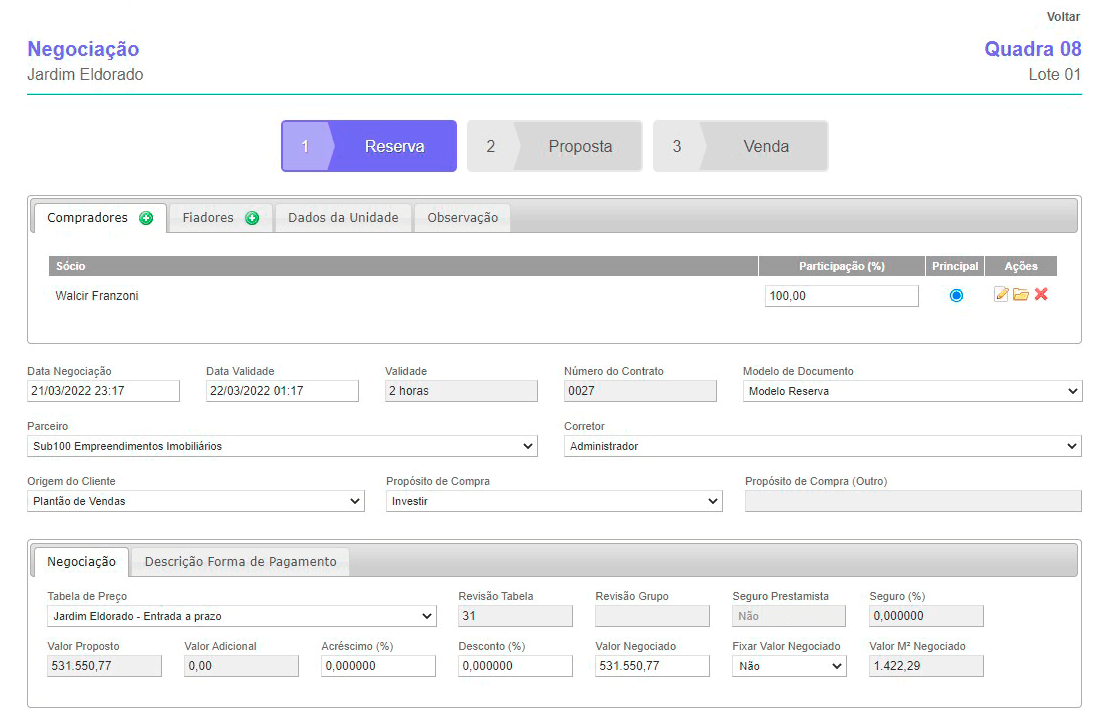Go to step 3 Venda
The width and height of the screenshot is (1108, 715).
[x=740, y=146]
